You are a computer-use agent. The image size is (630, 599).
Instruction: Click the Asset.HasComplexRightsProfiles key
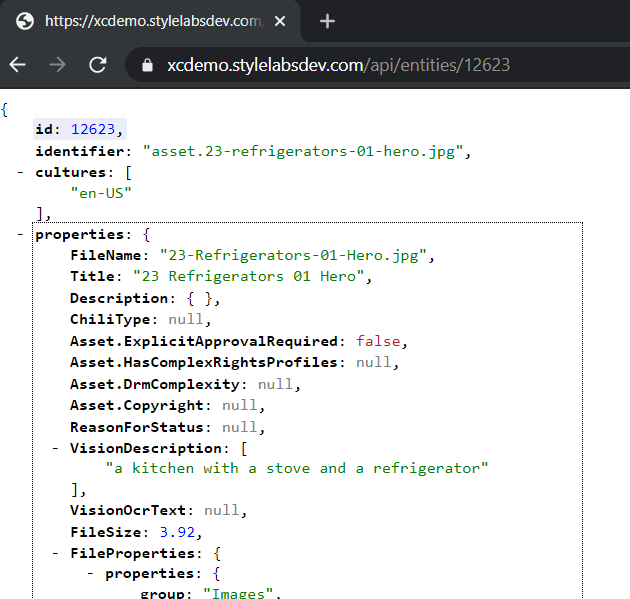pos(204,362)
